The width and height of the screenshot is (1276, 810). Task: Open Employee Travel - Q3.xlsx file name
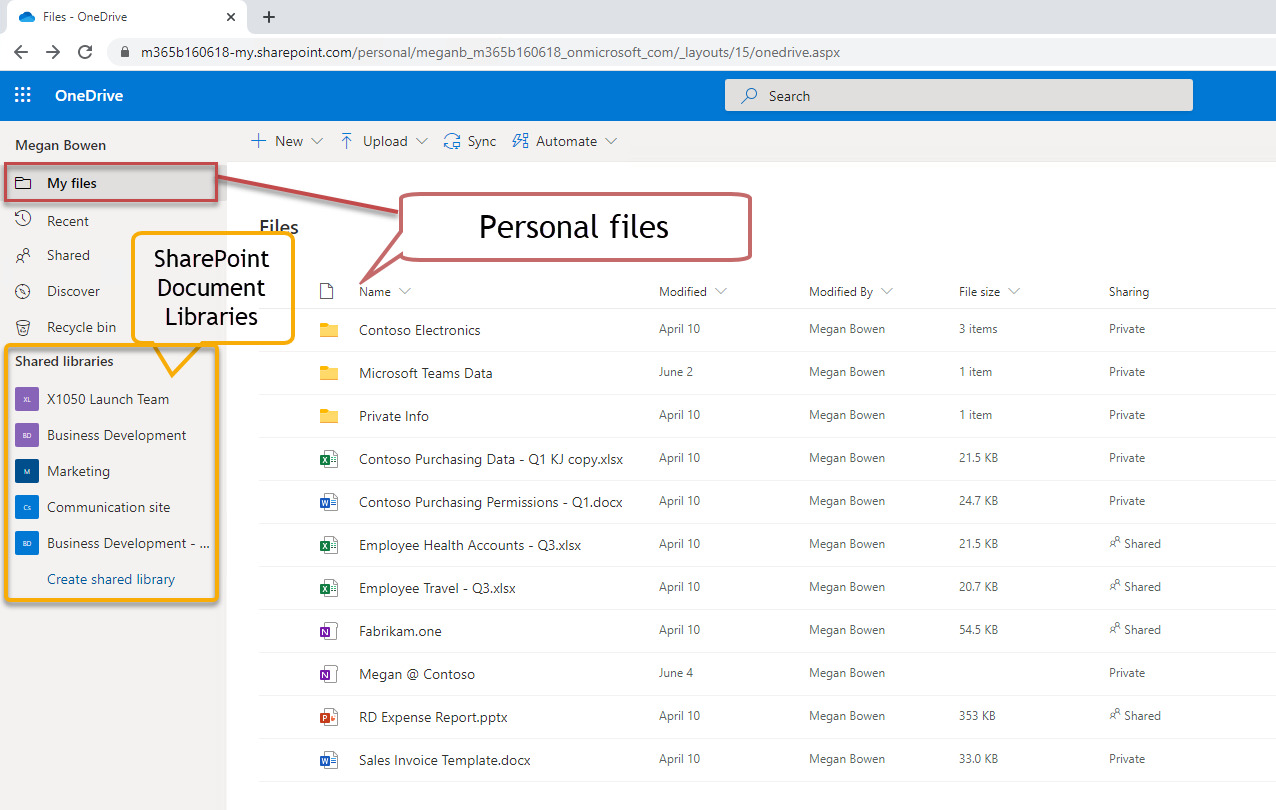point(437,588)
